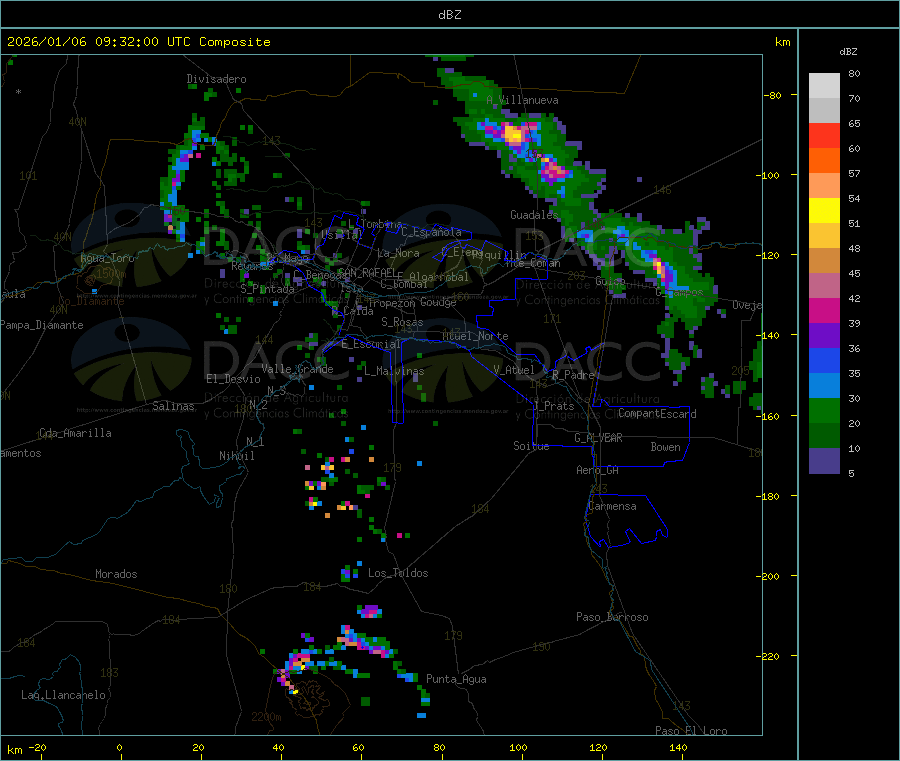900x761 pixels.
Task: Click the Pampa_Diamante location label
Action: (x=42, y=325)
